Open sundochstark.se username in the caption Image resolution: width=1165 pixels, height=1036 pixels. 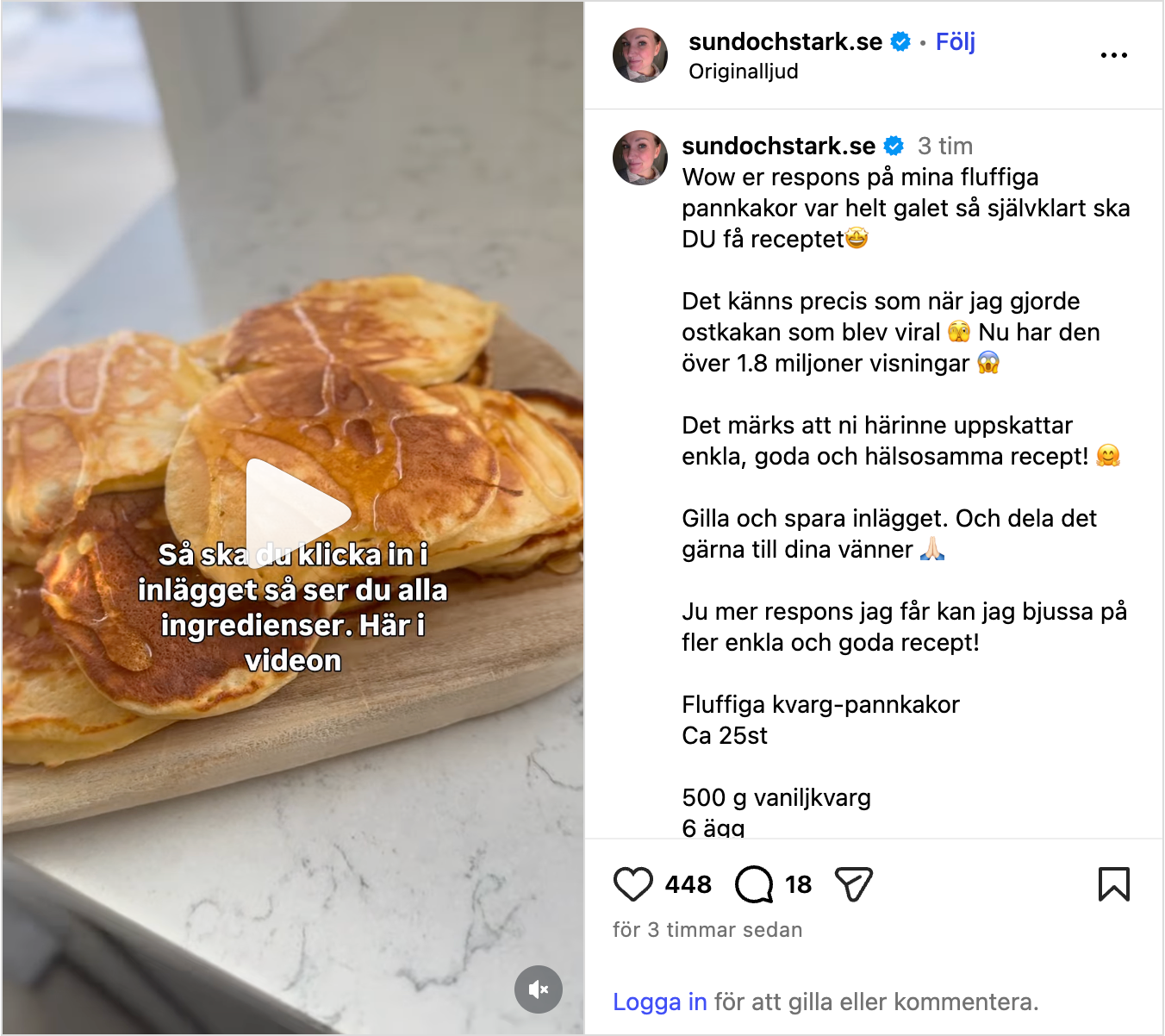pos(778,146)
